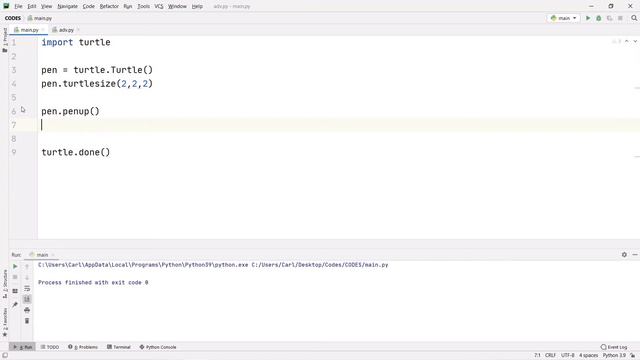The height and width of the screenshot is (360, 640).
Task: Open Python 3.9 interpreter selector
Action: [614, 356]
